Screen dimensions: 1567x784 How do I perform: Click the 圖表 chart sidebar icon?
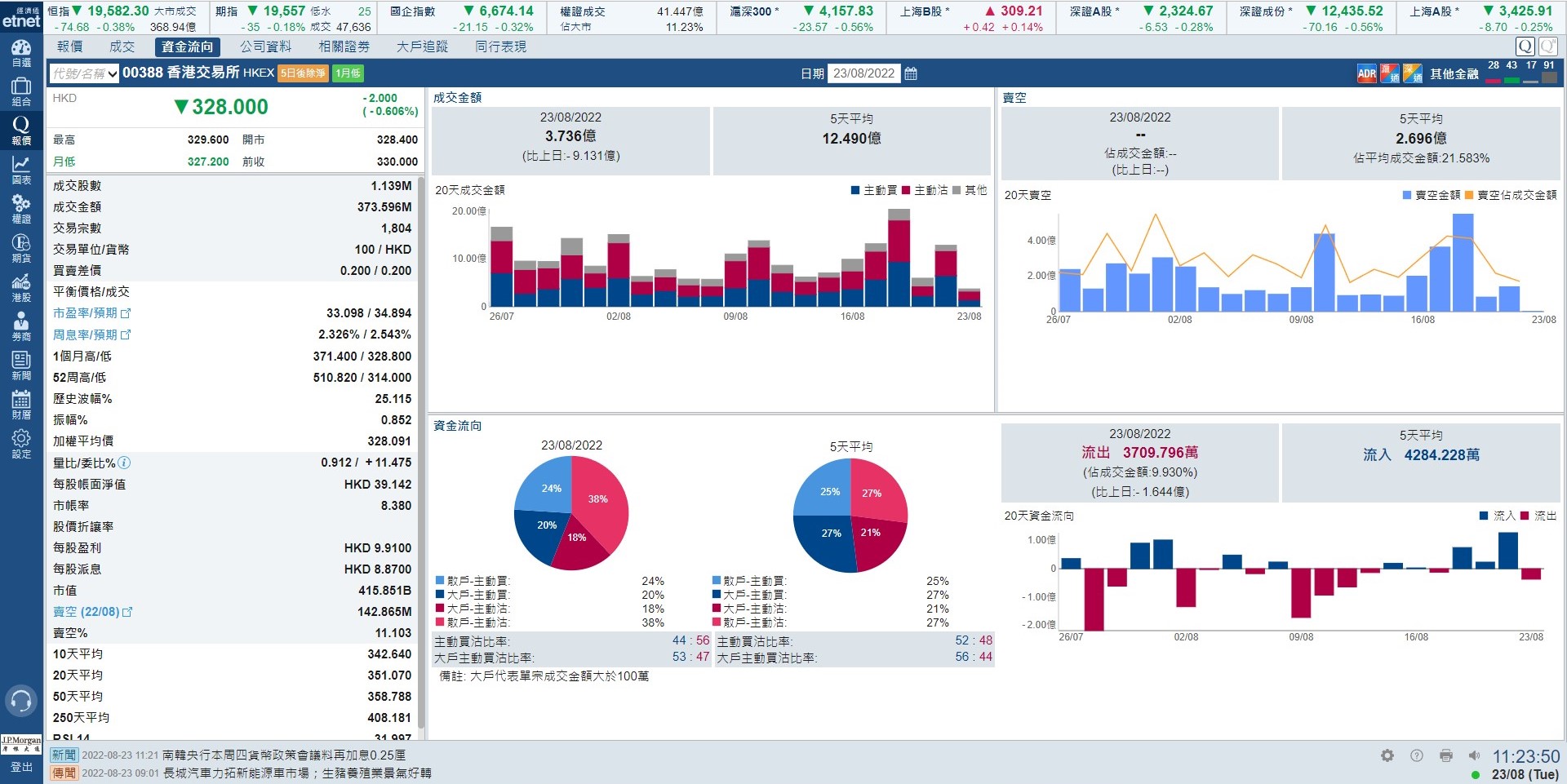click(x=21, y=170)
